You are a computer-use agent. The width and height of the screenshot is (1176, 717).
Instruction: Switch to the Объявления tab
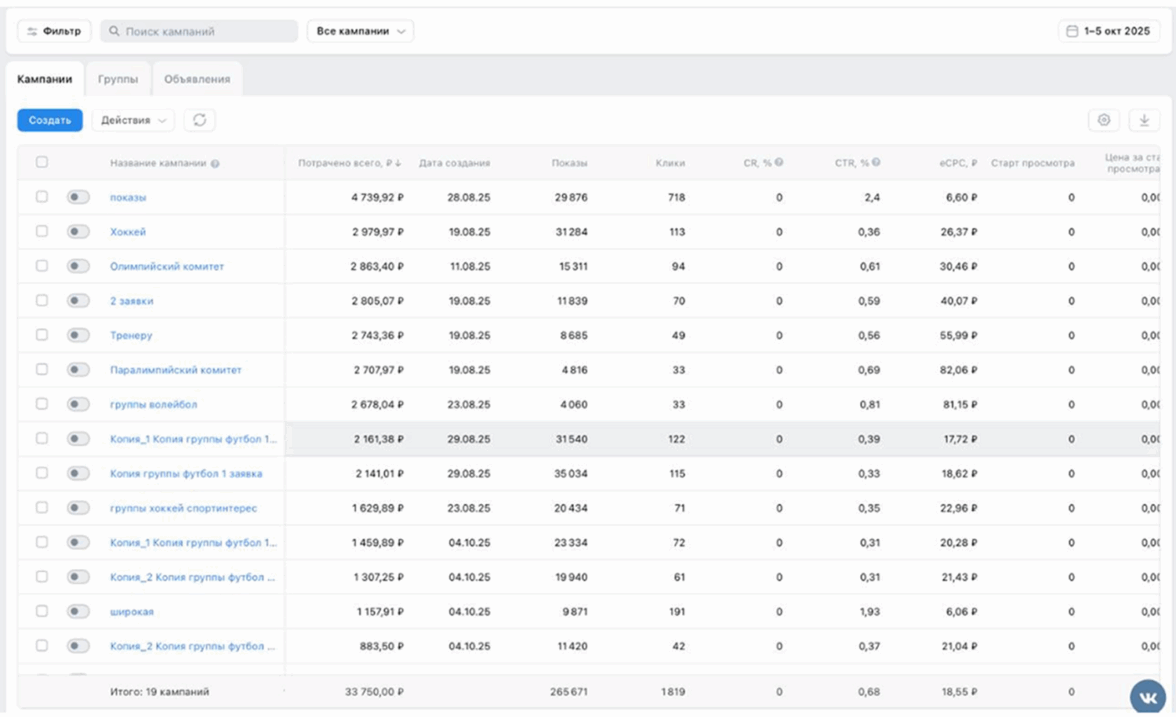click(197, 79)
